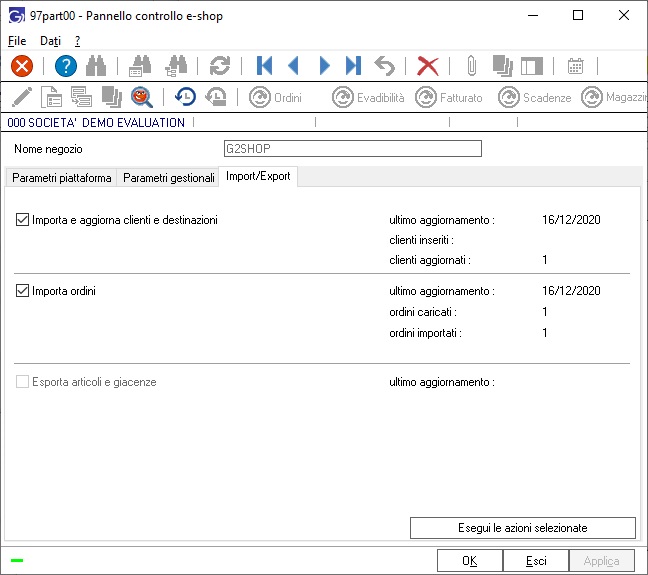This screenshot has height=575, width=648.
Task: Click the refresh arrows icon
Action: [220, 66]
